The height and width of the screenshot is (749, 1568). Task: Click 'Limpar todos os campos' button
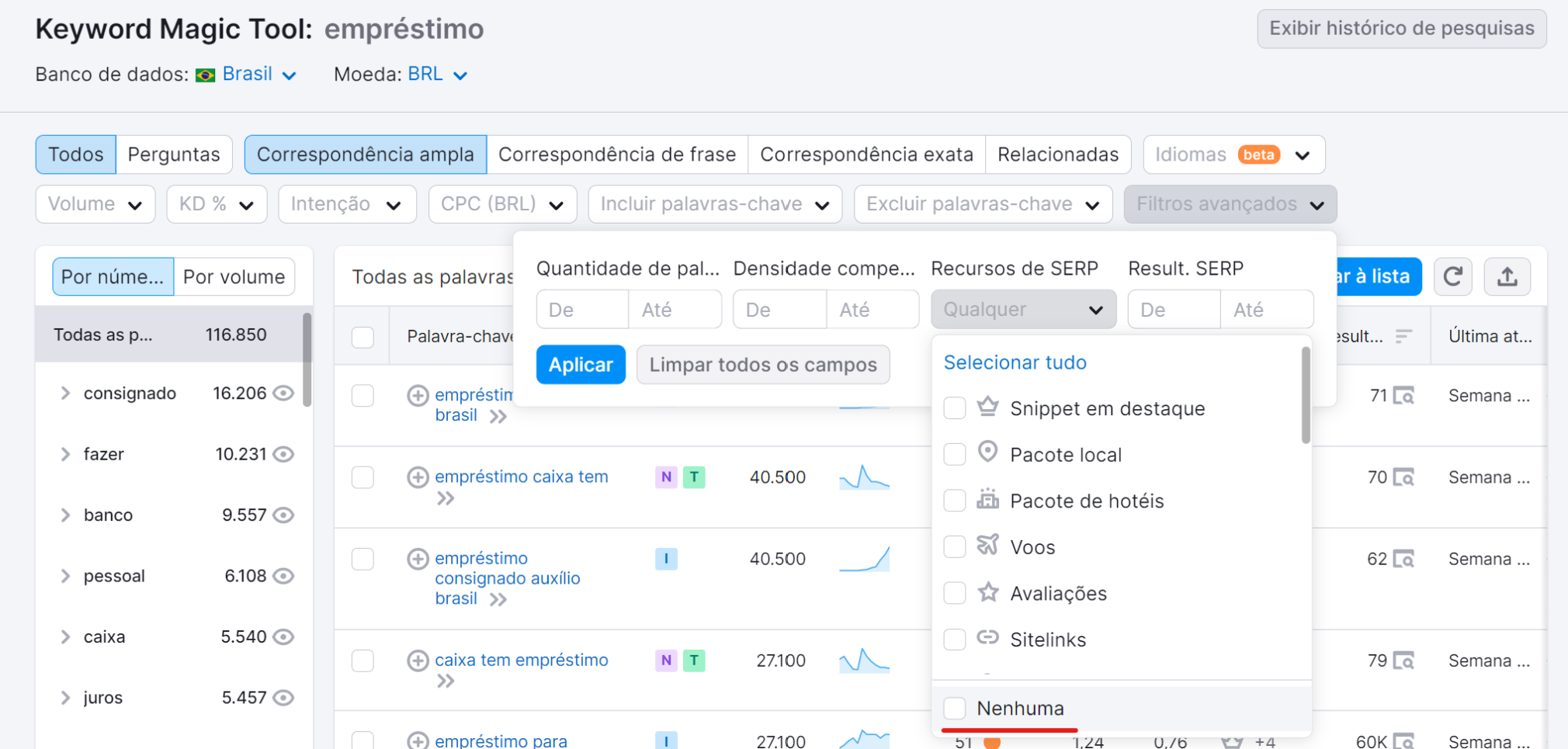click(763, 365)
